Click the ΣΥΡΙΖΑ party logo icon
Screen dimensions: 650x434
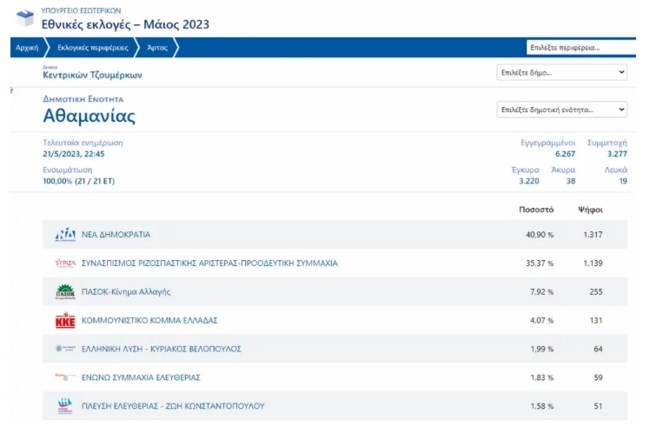[65, 263]
